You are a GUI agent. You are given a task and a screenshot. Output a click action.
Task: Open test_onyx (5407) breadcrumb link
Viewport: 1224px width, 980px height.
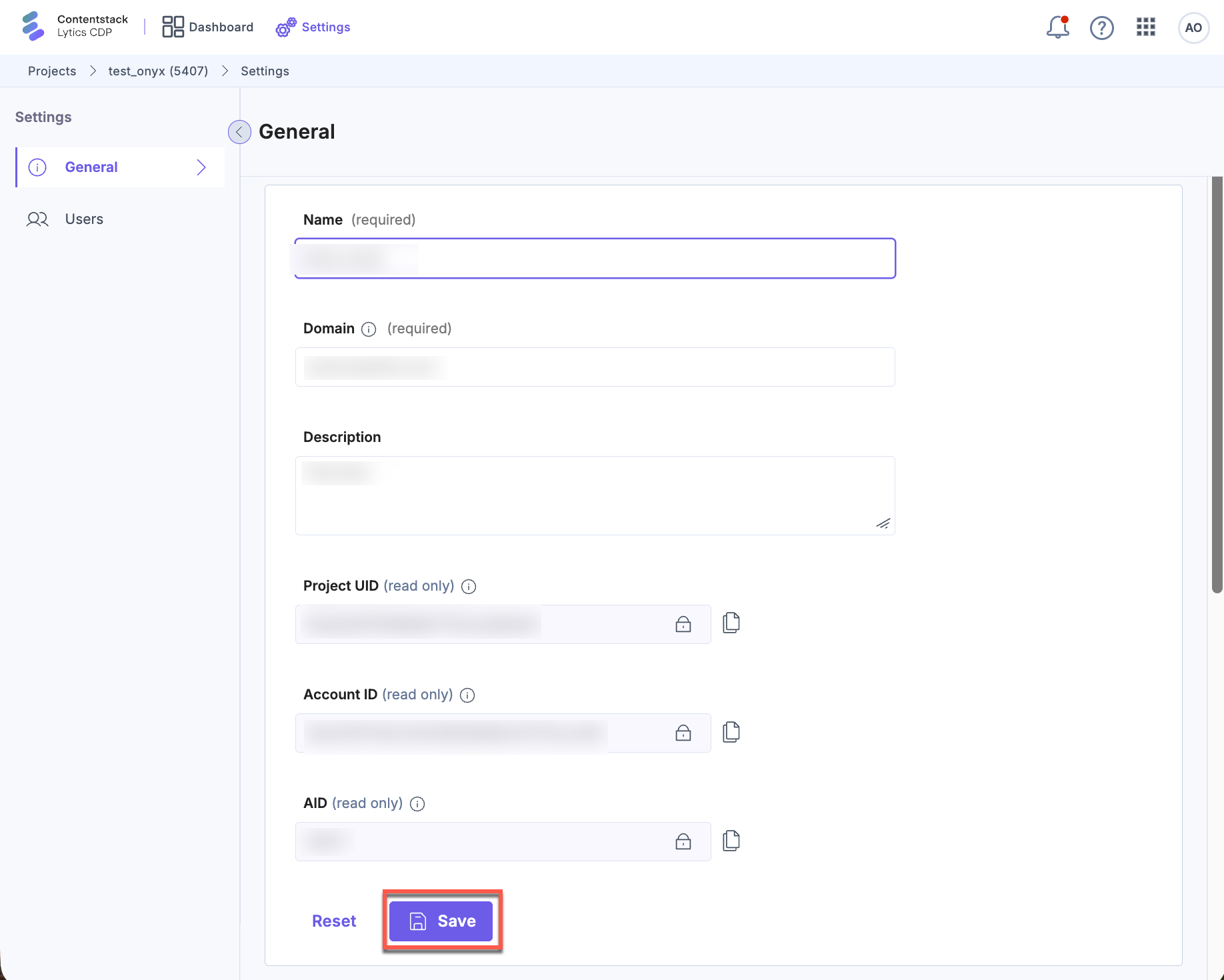[158, 71]
